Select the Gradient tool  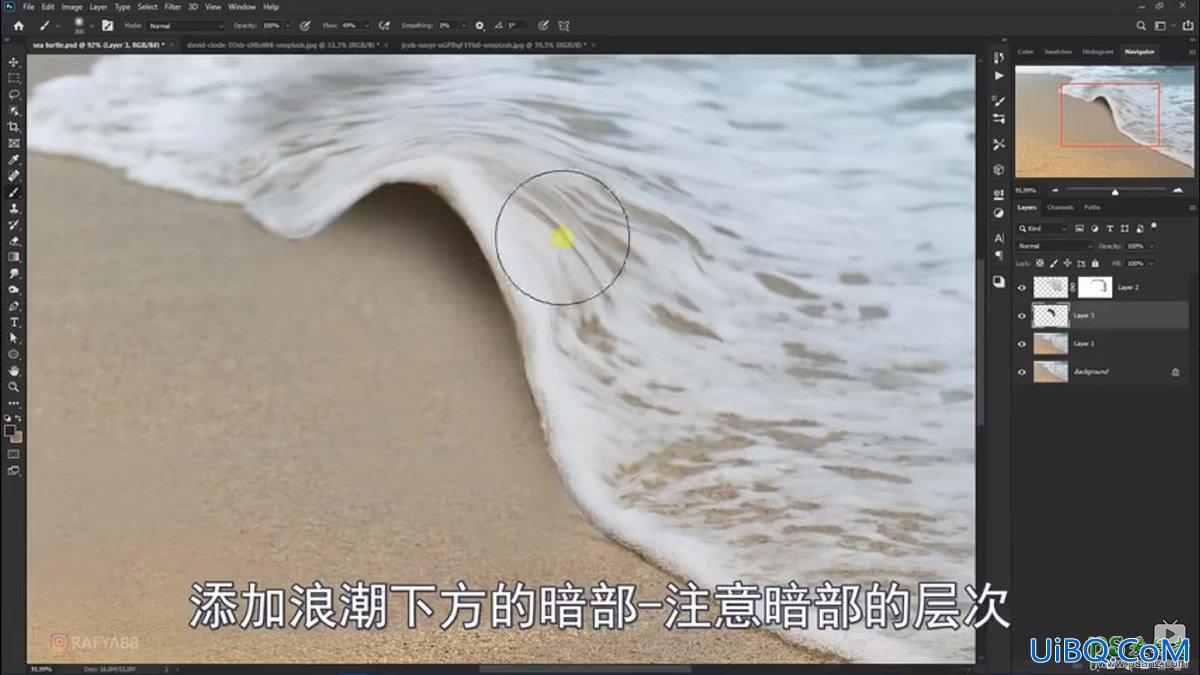[14, 257]
